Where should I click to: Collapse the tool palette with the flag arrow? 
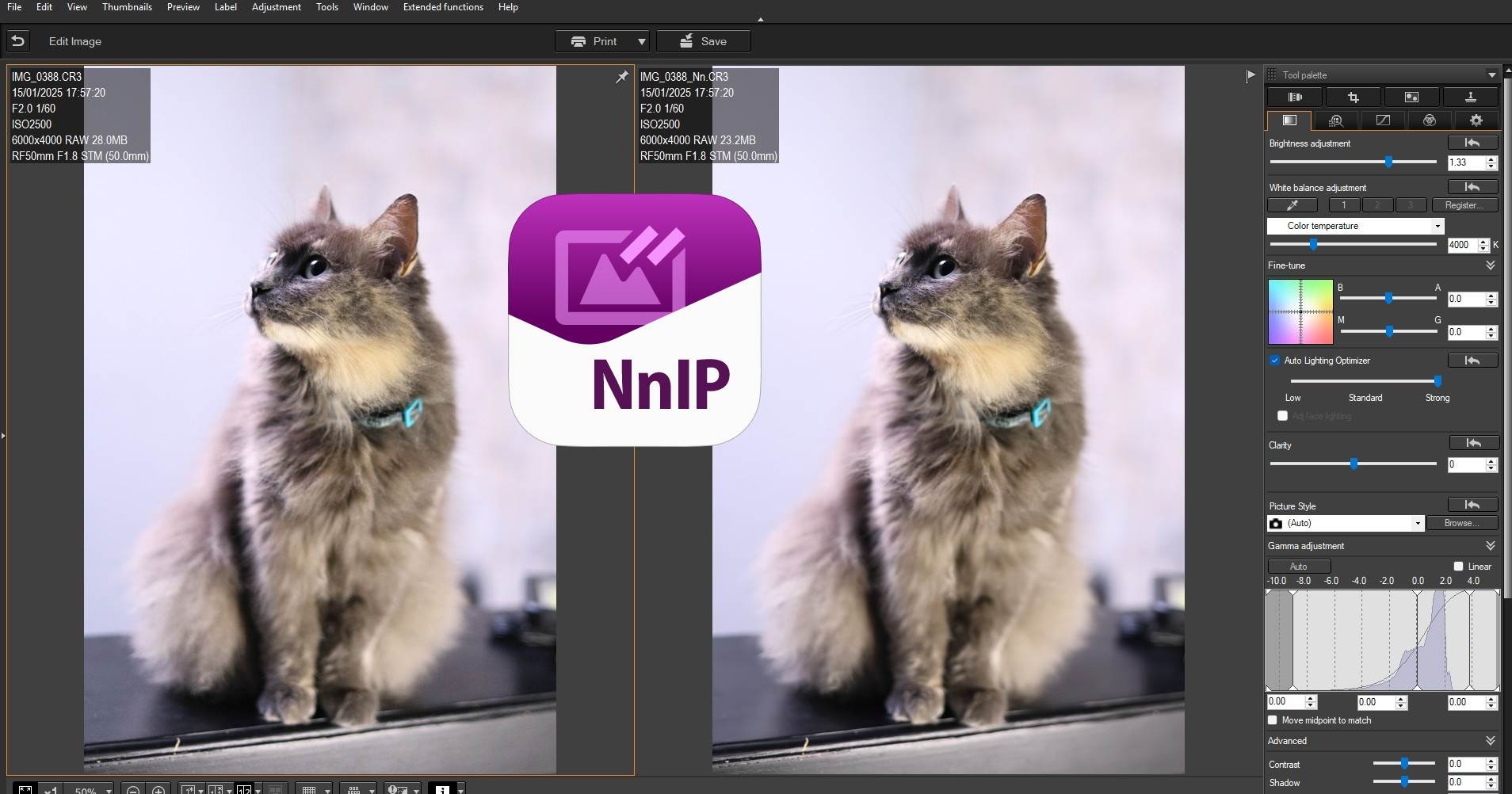tap(1250, 76)
